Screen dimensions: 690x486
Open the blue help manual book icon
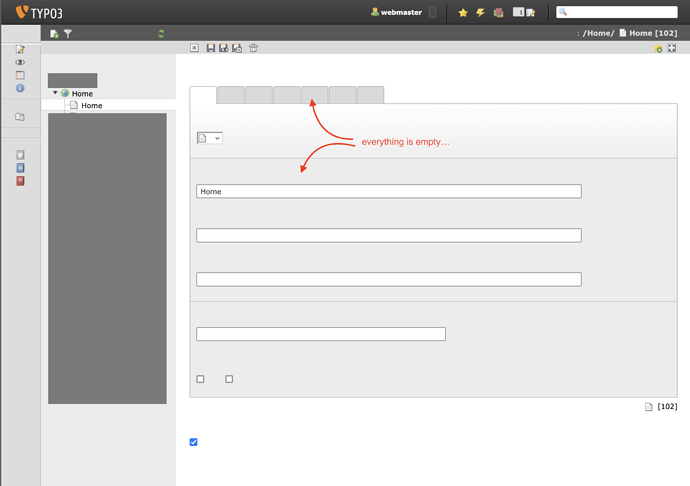pyautogui.click(x=20, y=168)
